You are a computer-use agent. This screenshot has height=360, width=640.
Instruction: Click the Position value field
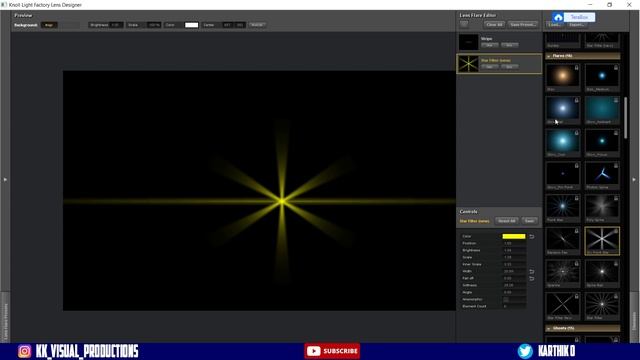[x=514, y=243]
